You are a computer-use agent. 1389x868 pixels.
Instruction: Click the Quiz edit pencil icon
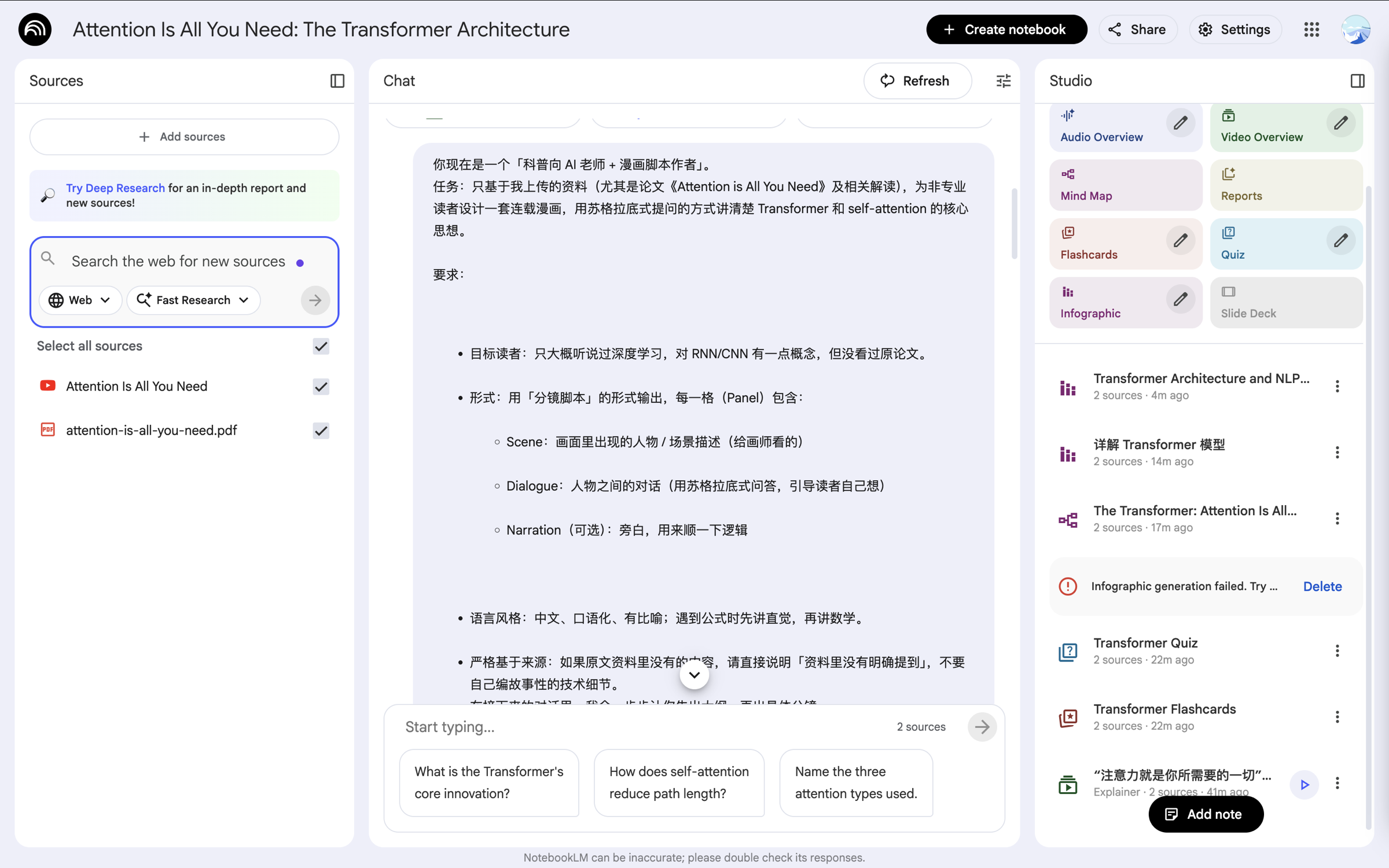pos(1340,241)
